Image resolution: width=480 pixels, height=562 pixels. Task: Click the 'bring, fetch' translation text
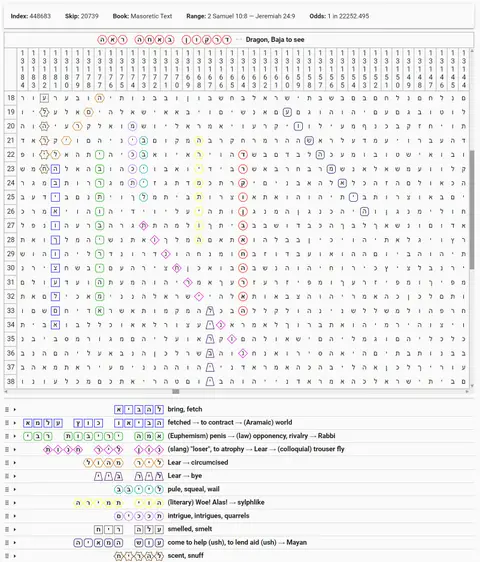coord(185,409)
